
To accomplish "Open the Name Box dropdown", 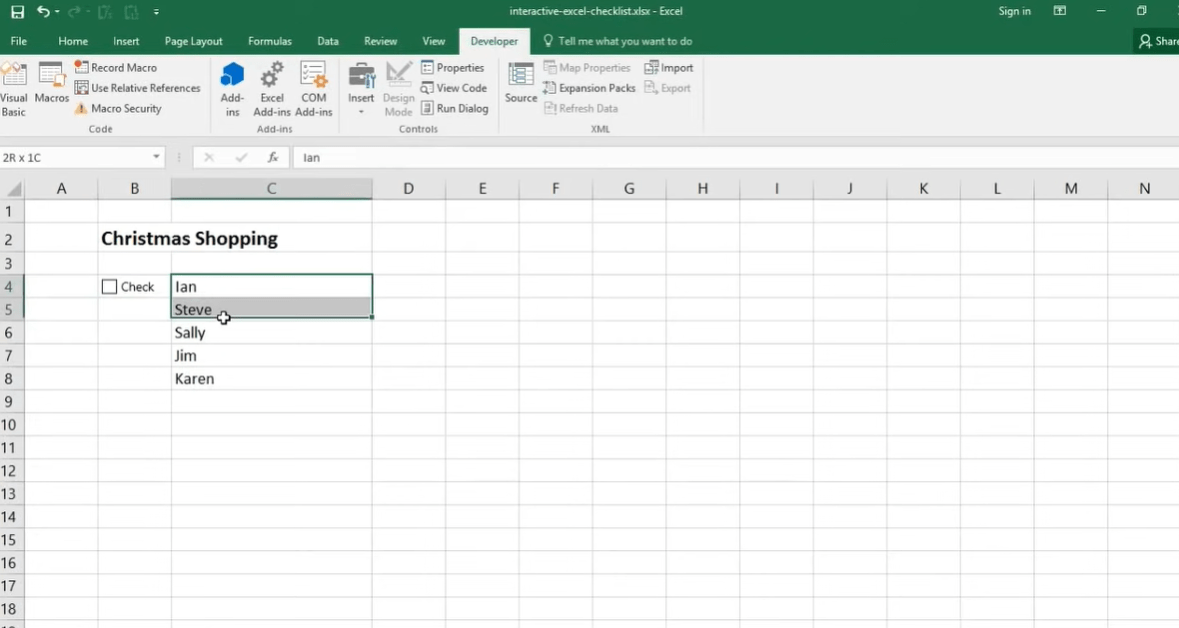I will pos(156,157).
